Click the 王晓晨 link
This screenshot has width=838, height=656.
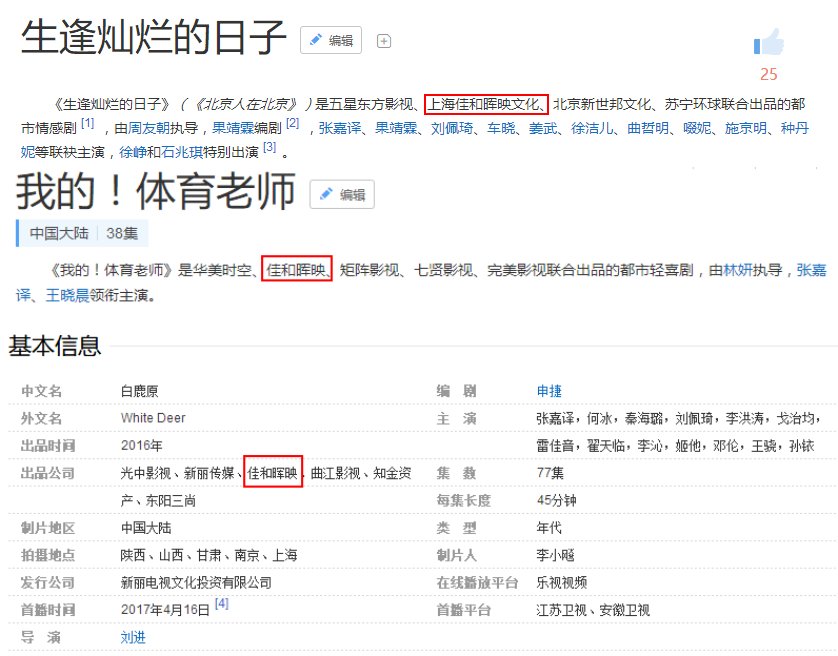pos(67,295)
